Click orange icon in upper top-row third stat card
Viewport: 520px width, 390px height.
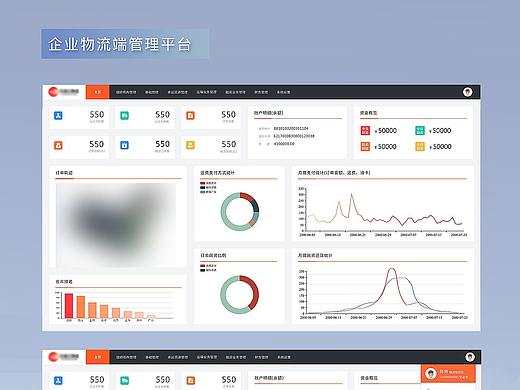pos(190,116)
